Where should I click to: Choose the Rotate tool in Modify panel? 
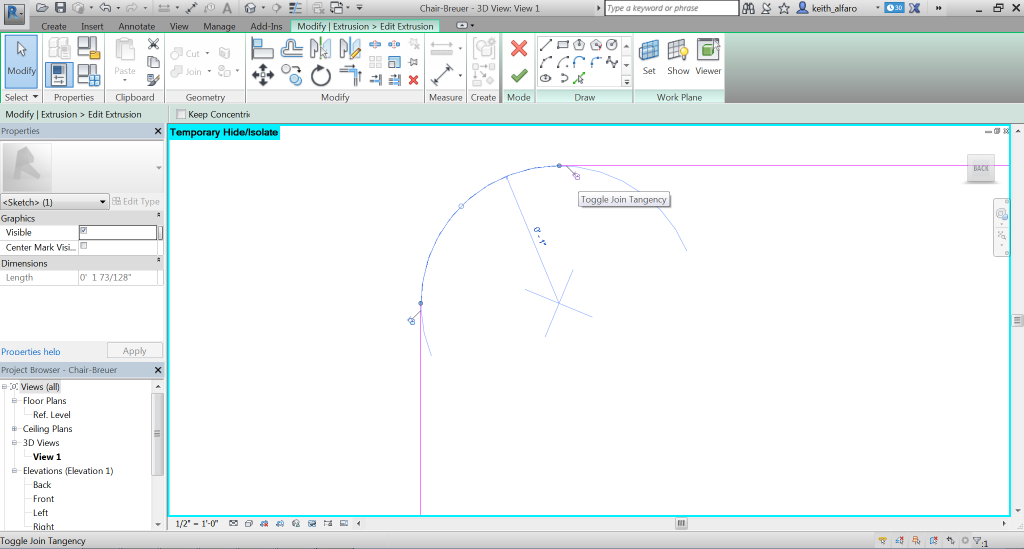pyautogui.click(x=321, y=75)
